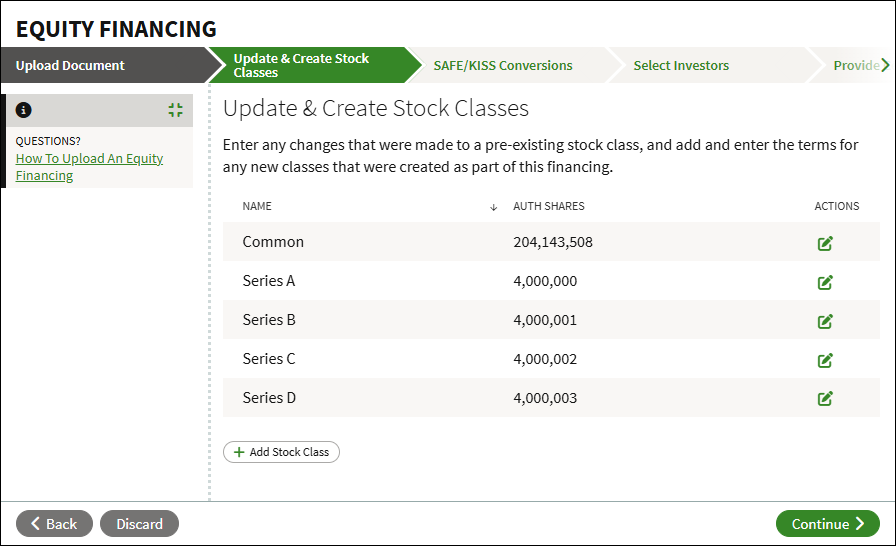896x546 pixels.
Task: Collapse the help sidebar with the shrink icon
Action: [175, 110]
